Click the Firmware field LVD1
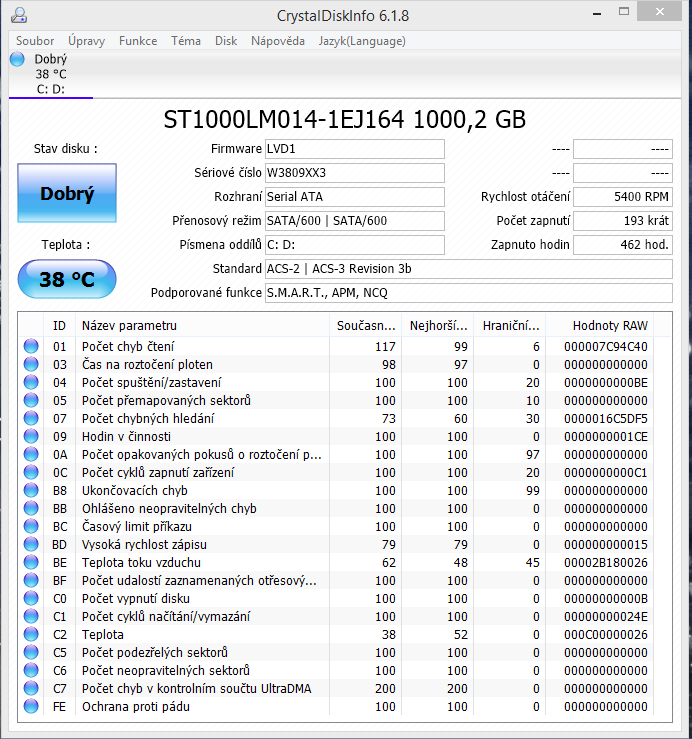 click(x=354, y=149)
